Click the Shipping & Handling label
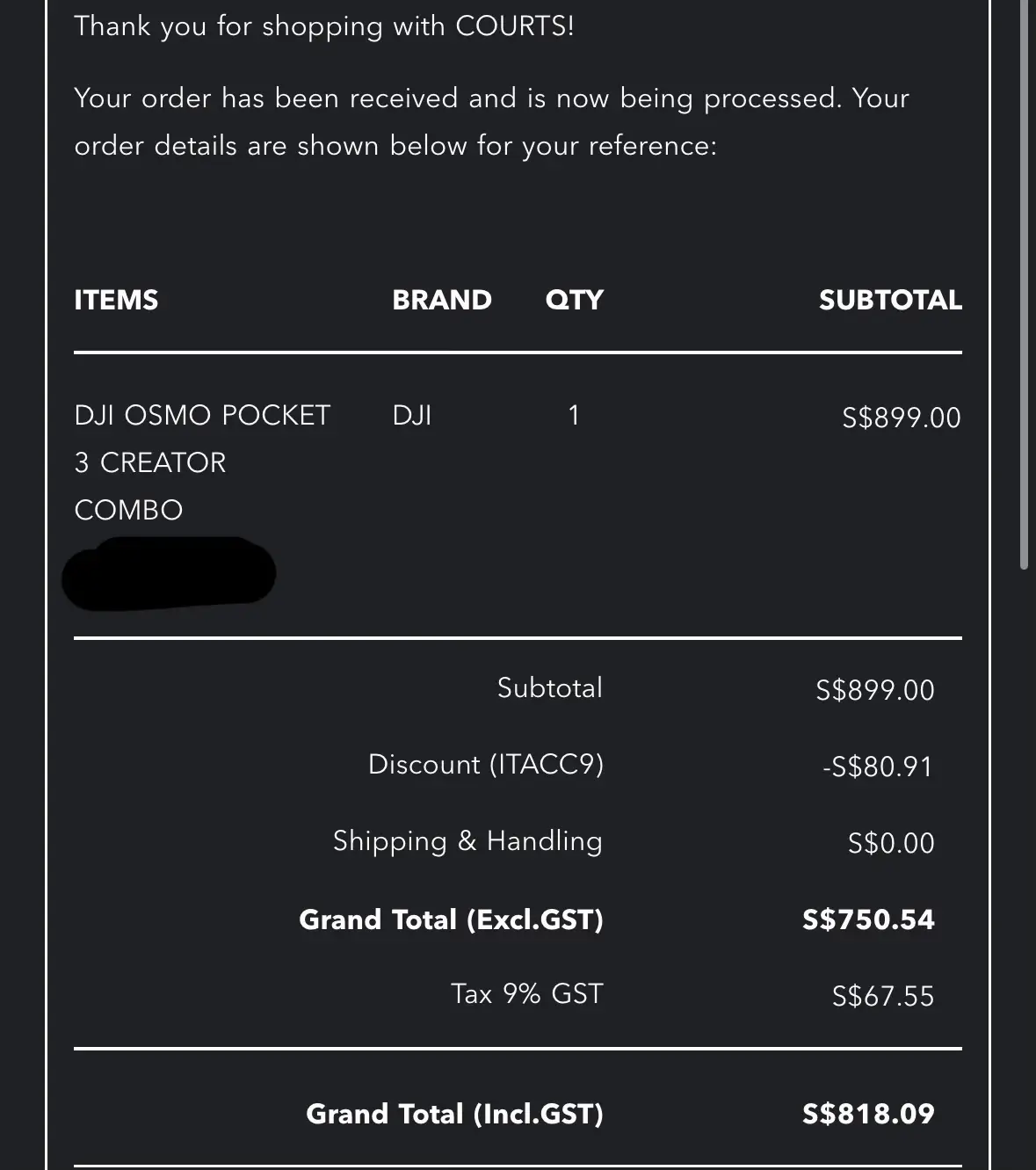This screenshot has width=1036, height=1170. (467, 841)
